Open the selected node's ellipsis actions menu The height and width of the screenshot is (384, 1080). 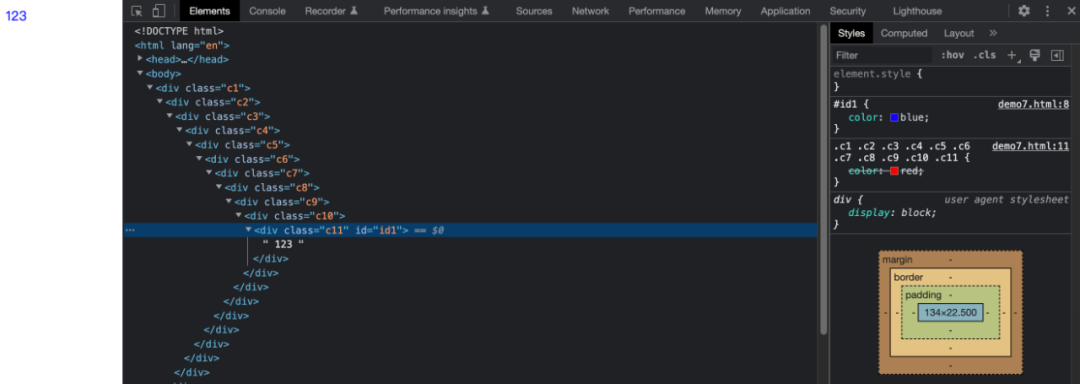tap(130, 231)
